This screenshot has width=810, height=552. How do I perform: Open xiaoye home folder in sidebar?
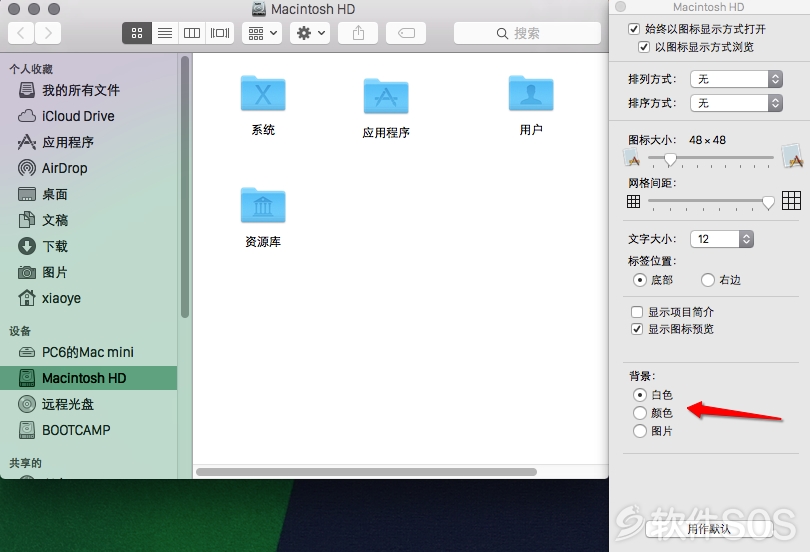(x=89, y=298)
